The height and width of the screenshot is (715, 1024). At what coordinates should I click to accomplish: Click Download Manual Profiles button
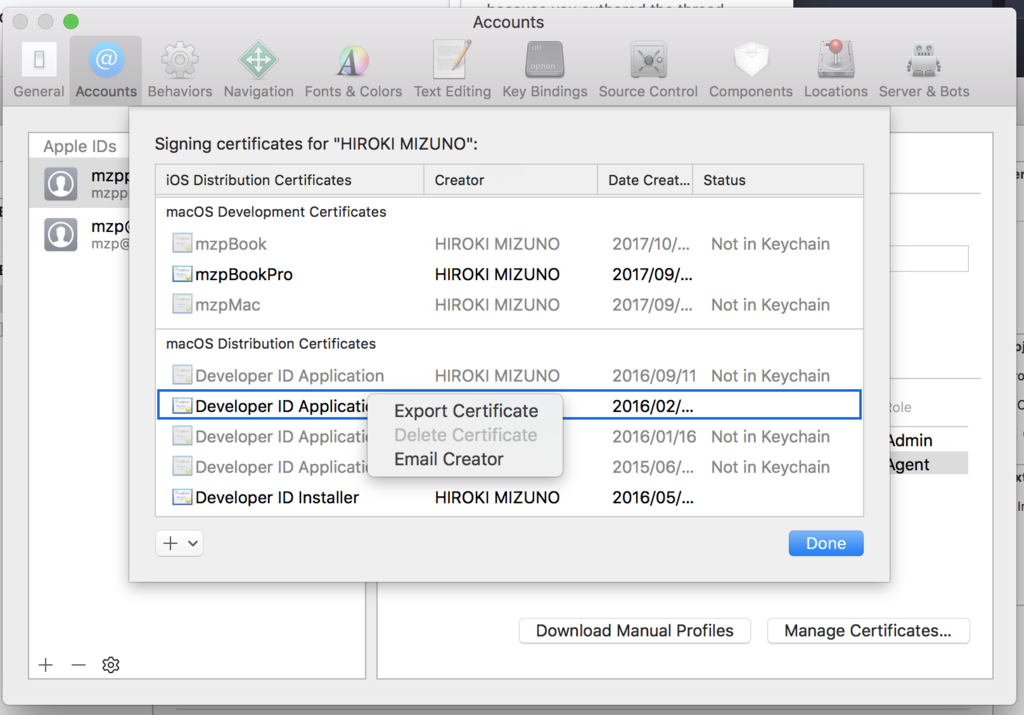point(634,631)
